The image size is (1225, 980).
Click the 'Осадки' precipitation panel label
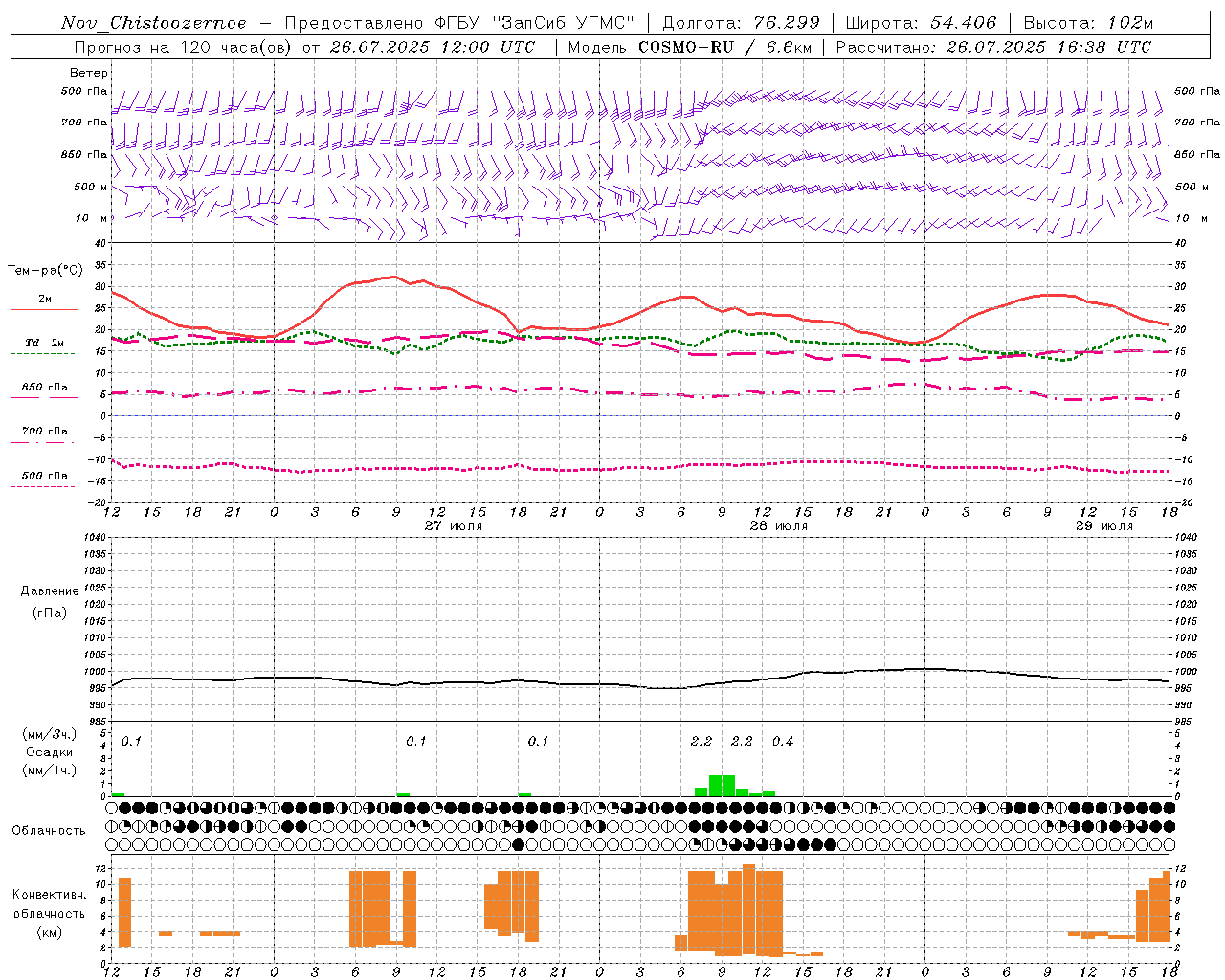[50, 752]
